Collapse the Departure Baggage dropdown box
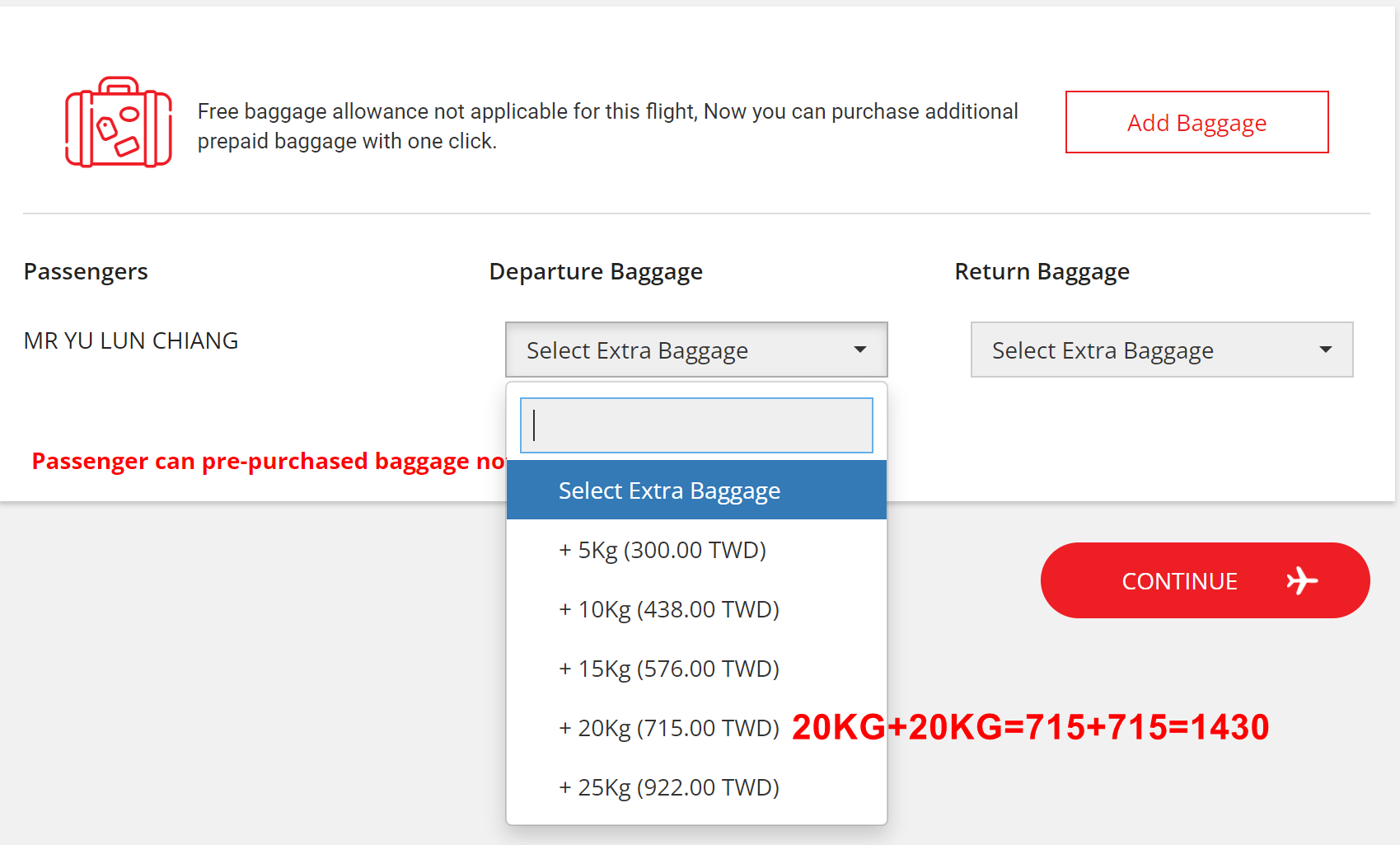The width and height of the screenshot is (1400, 845). tap(695, 350)
